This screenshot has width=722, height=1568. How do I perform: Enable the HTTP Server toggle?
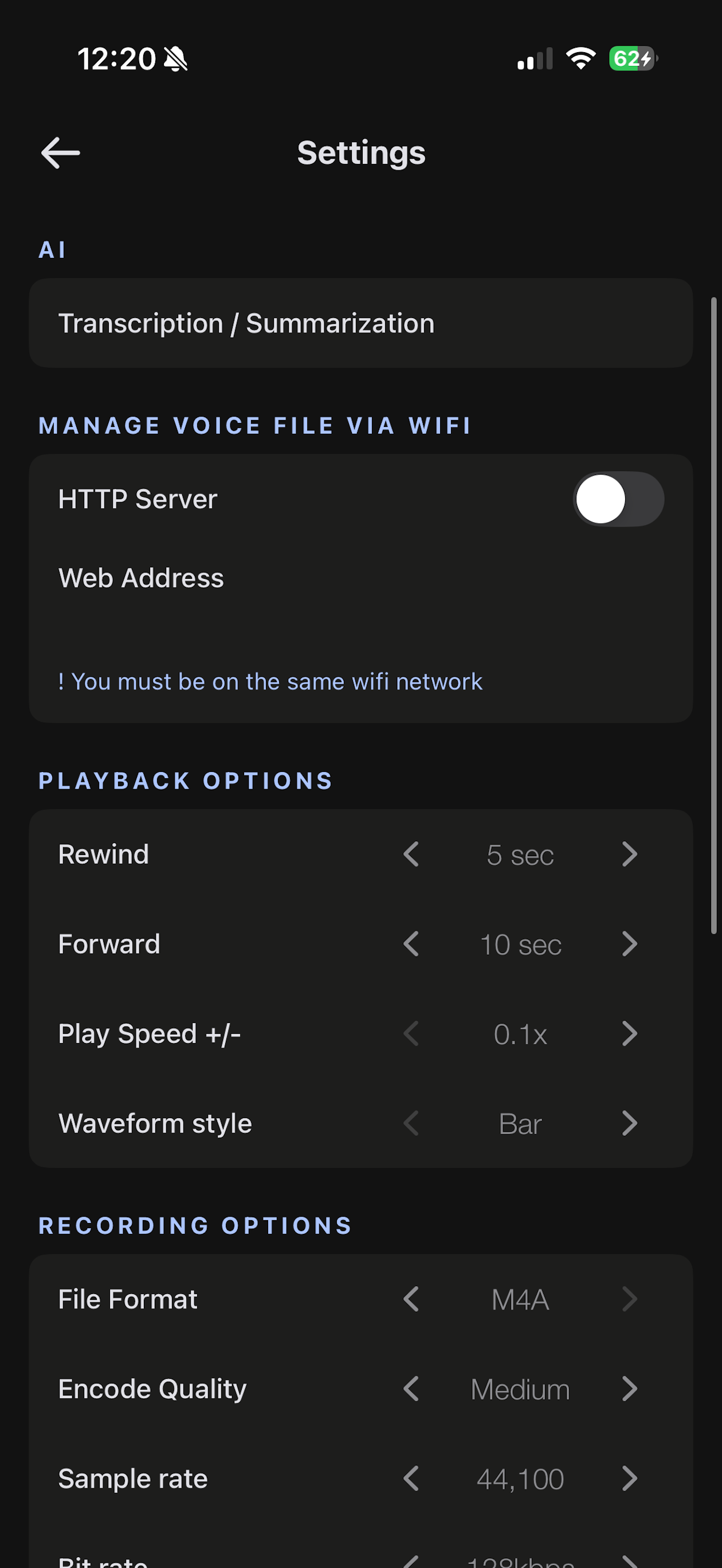(618, 499)
